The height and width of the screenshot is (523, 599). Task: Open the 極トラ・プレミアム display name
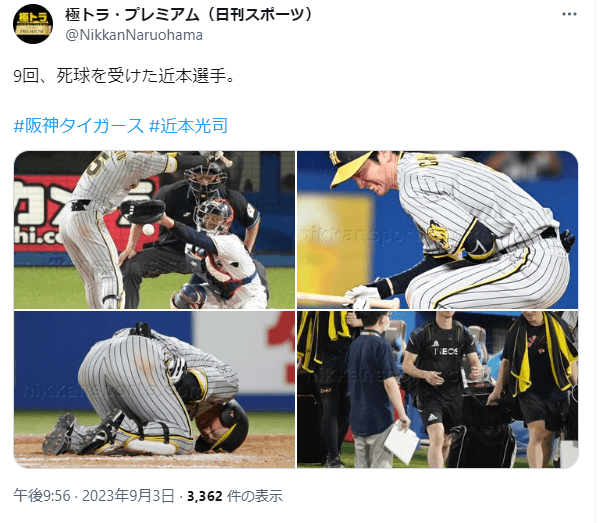click(189, 15)
